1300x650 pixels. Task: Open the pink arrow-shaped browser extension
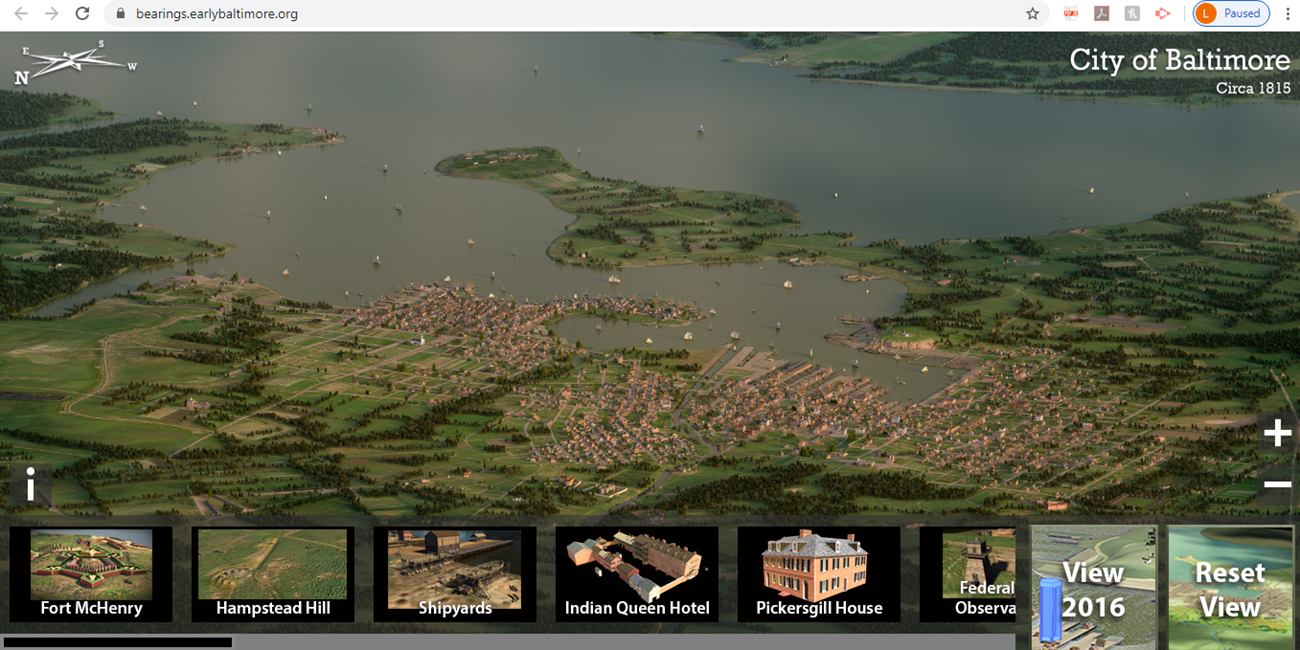point(1162,13)
